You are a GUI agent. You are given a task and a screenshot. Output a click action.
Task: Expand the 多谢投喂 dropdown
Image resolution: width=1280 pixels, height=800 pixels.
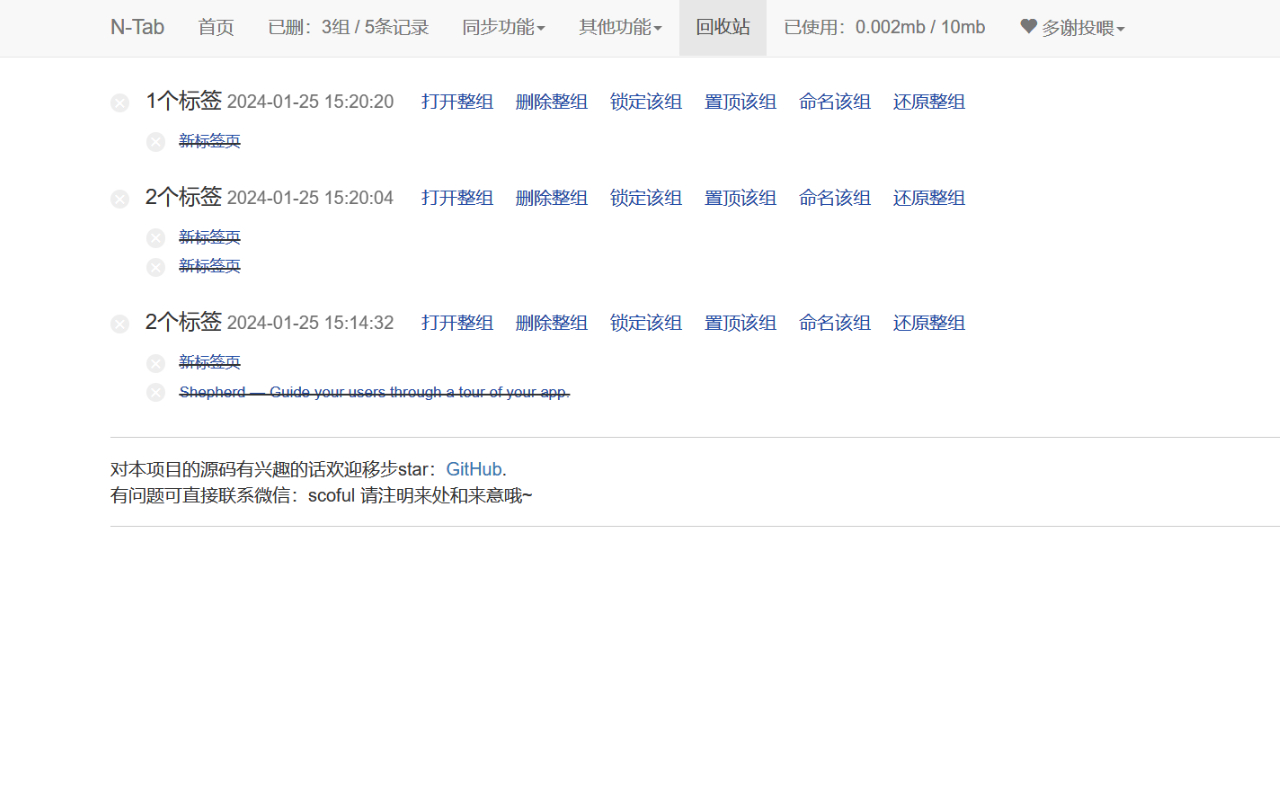[1079, 27]
